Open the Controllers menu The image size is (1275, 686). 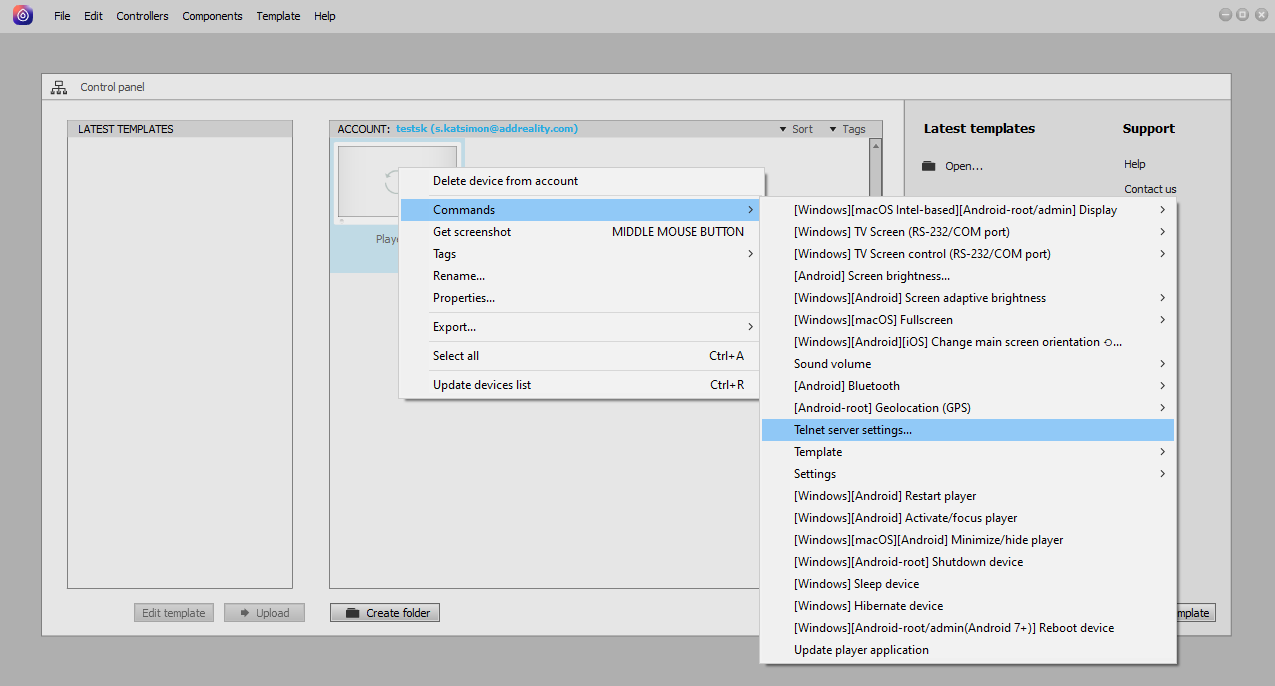pyautogui.click(x=142, y=16)
